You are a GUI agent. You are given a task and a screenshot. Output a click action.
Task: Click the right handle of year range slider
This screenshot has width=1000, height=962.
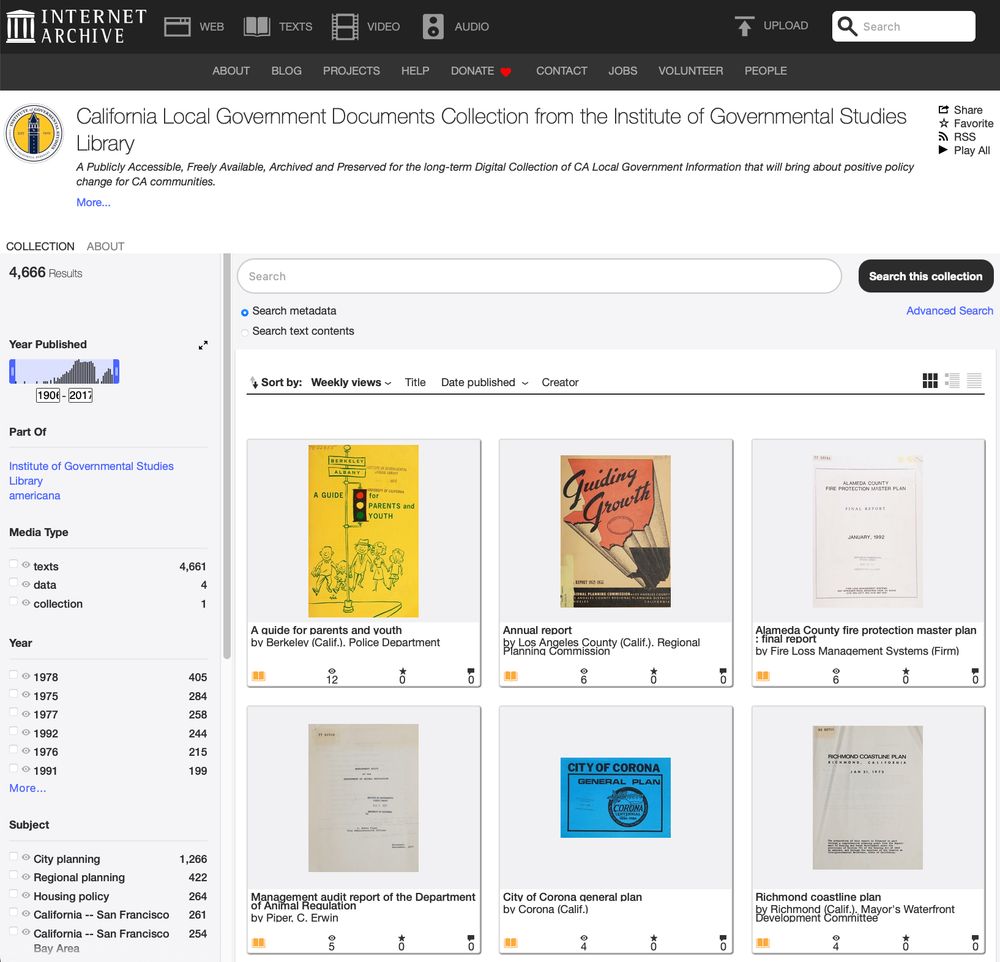(116, 371)
